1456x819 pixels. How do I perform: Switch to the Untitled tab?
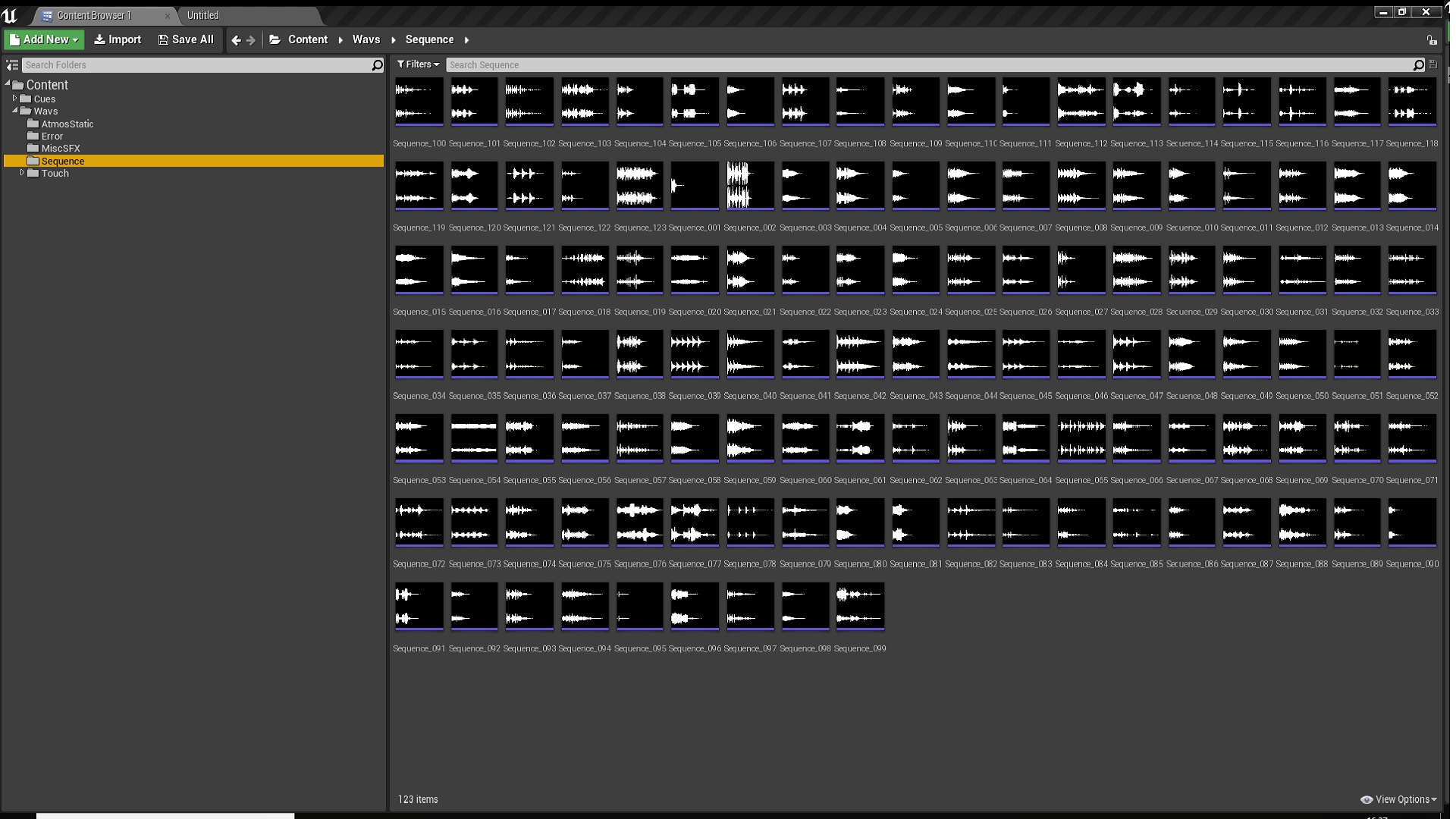pyautogui.click(x=203, y=15)
